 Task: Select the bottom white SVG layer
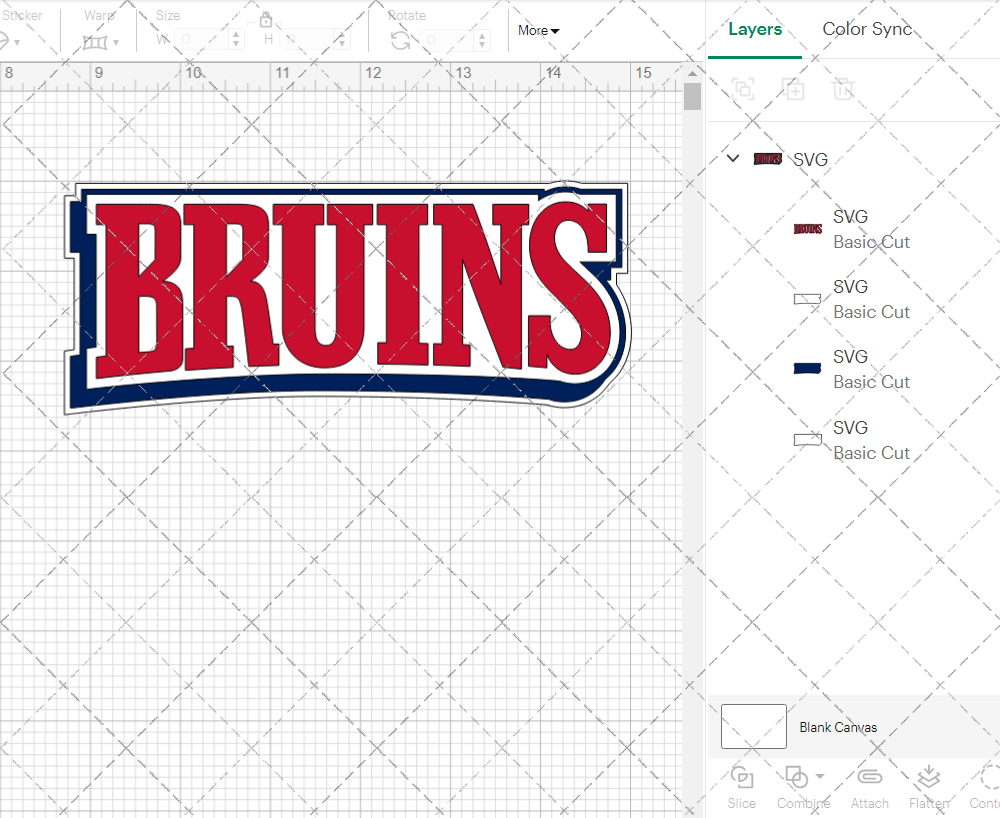pos(853,440)
